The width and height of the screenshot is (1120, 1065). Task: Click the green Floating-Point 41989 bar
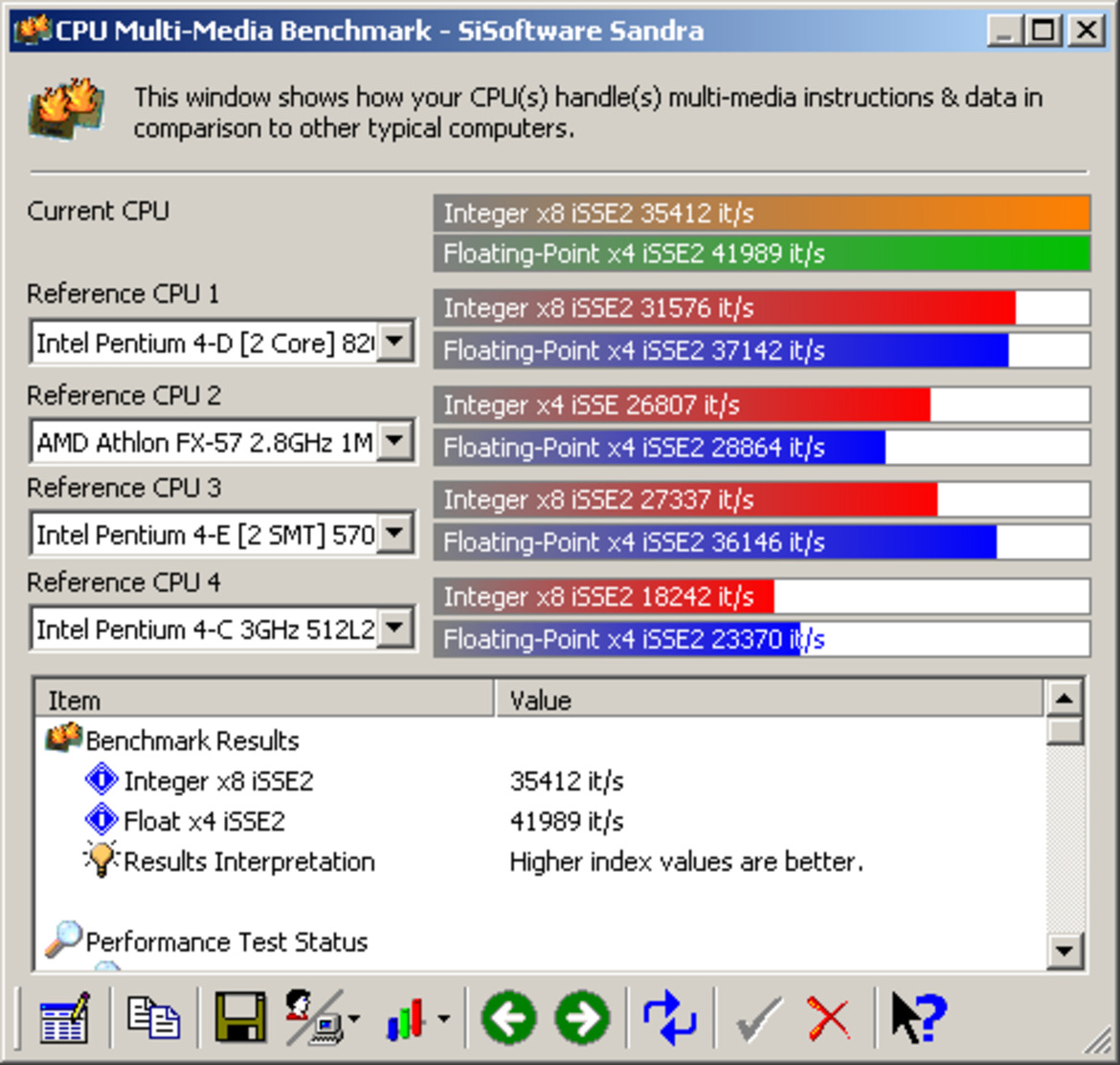point(761,254)
